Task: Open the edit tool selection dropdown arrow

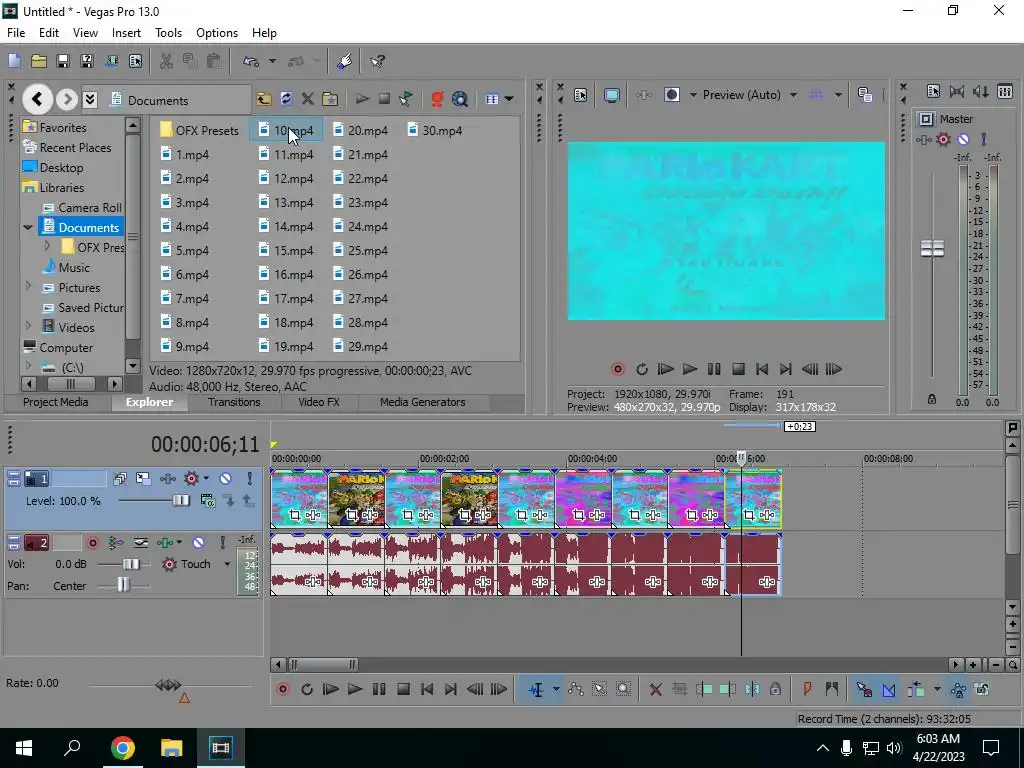Action: coord(556,689)
